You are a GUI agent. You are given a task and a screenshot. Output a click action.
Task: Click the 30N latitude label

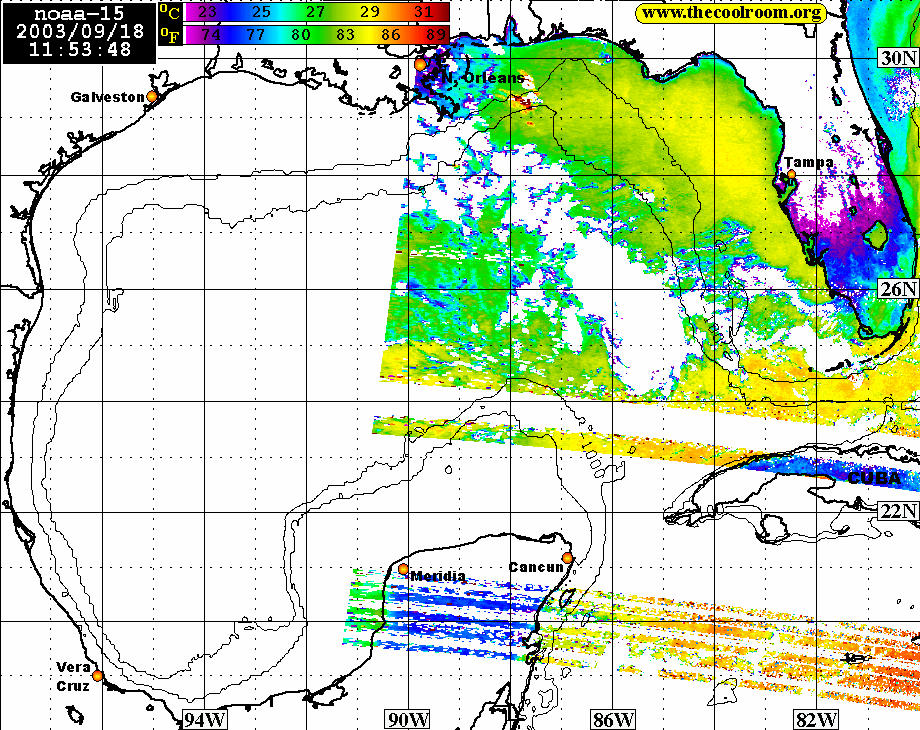[x=898, y=58]
